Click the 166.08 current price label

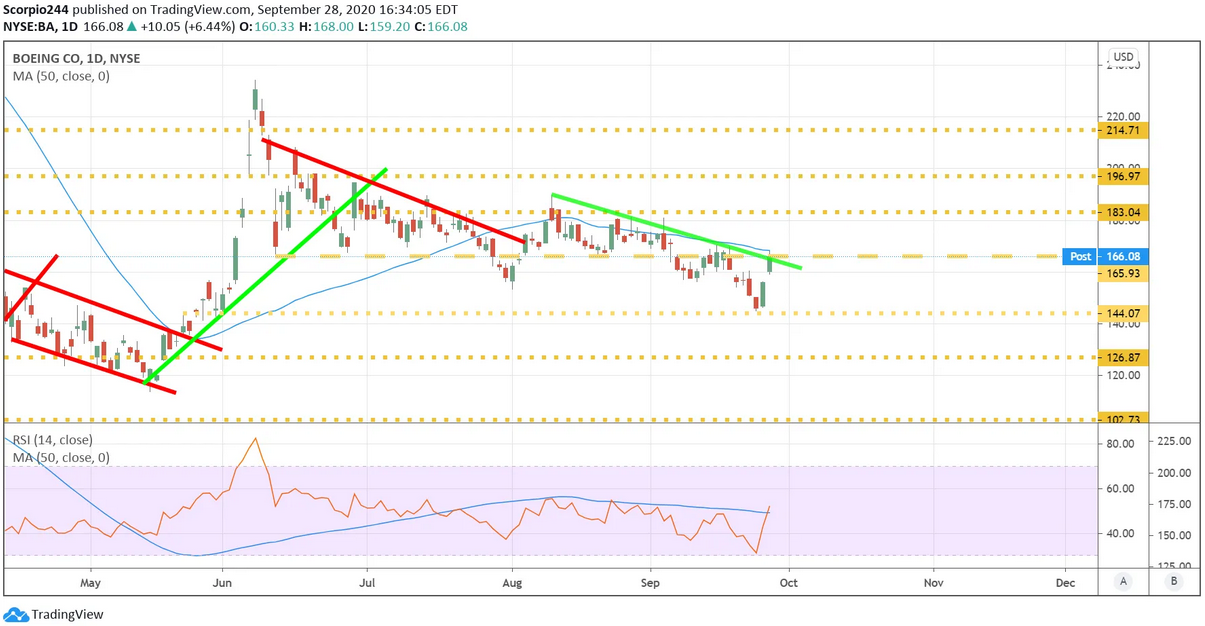point(1122,257)
